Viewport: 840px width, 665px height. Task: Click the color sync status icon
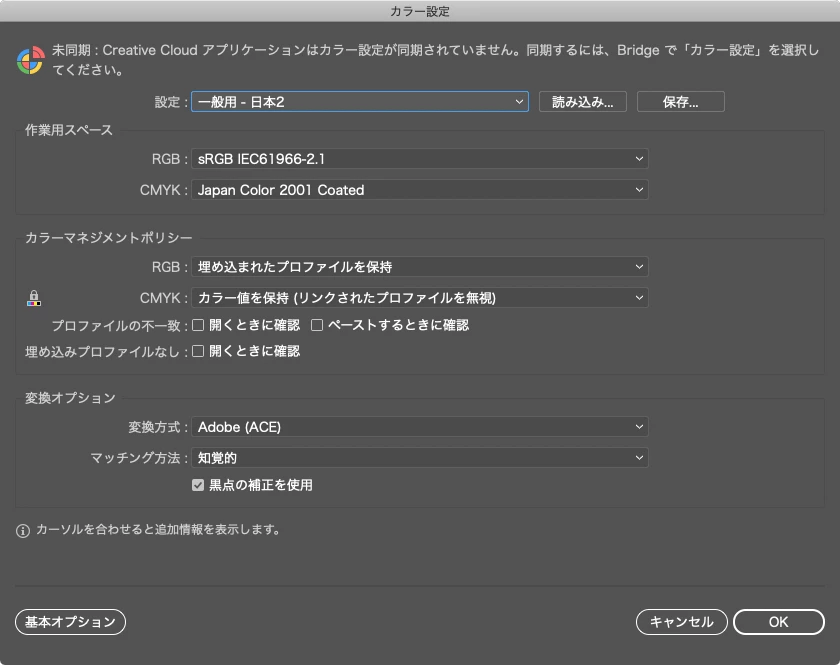tap(31, 60)
